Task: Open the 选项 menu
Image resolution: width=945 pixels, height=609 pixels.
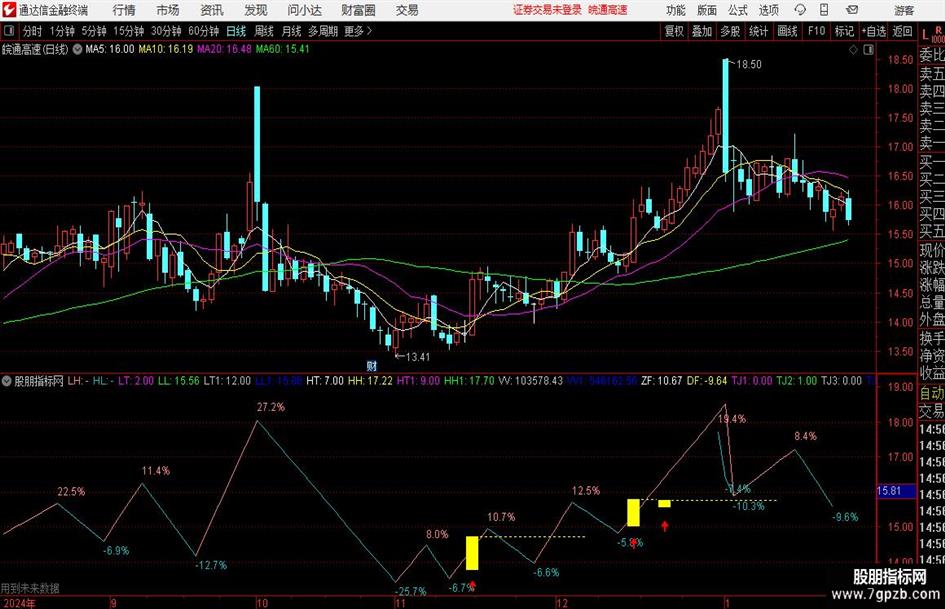Action: pyautogui.click(x=768, y=10)
